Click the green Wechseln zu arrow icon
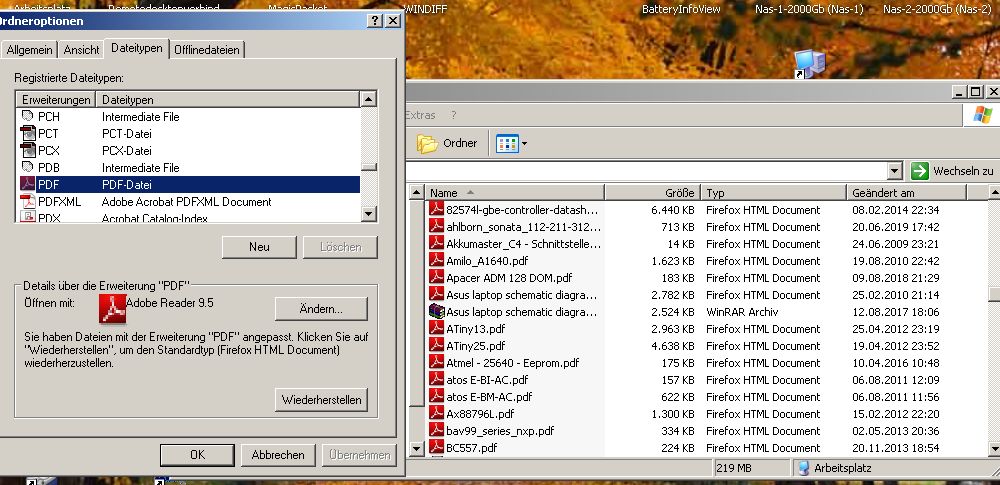 [x=920, y=171]
